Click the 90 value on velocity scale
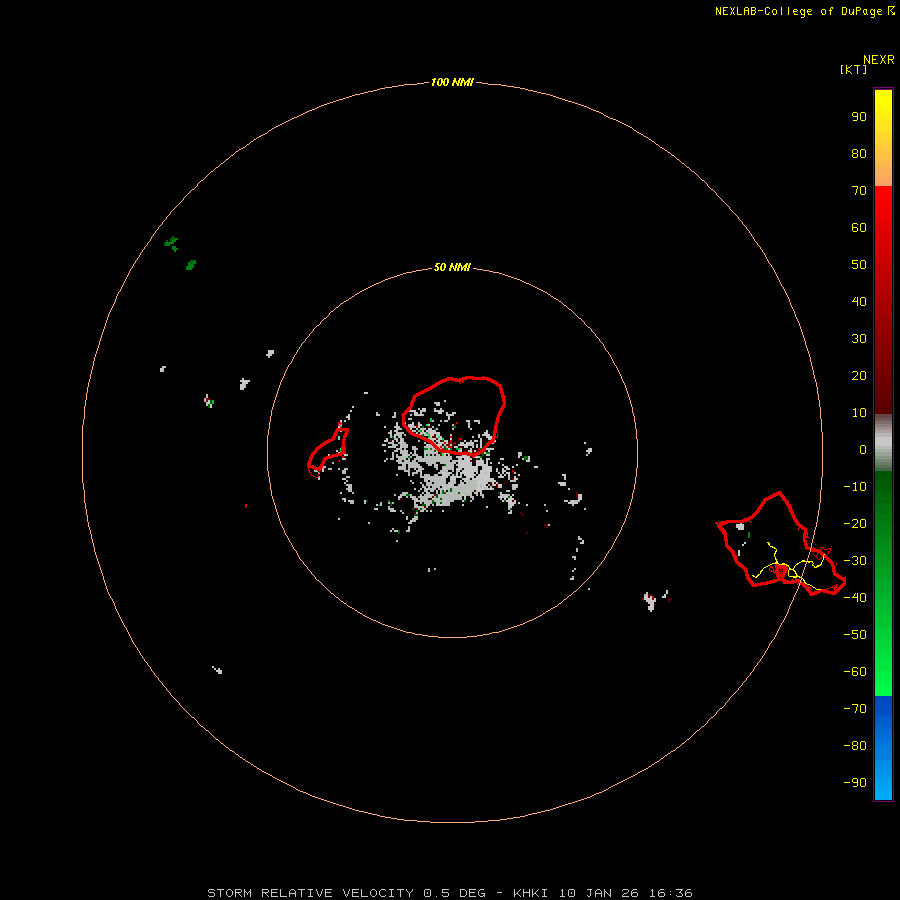This screenshot has width=900, height=900. (859, 117)
